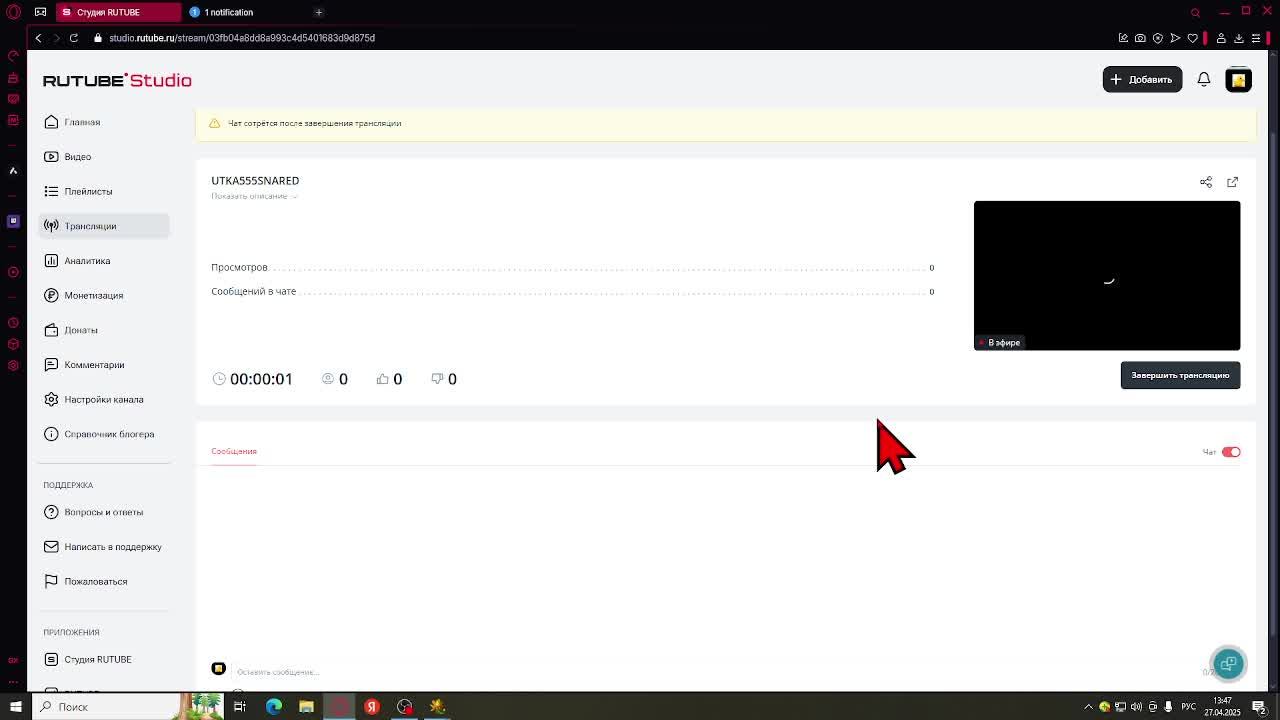Select the Студия RUTUBE browser tab
The height and width of the screenshot is (720, 1280).
(x=116, y=12)
